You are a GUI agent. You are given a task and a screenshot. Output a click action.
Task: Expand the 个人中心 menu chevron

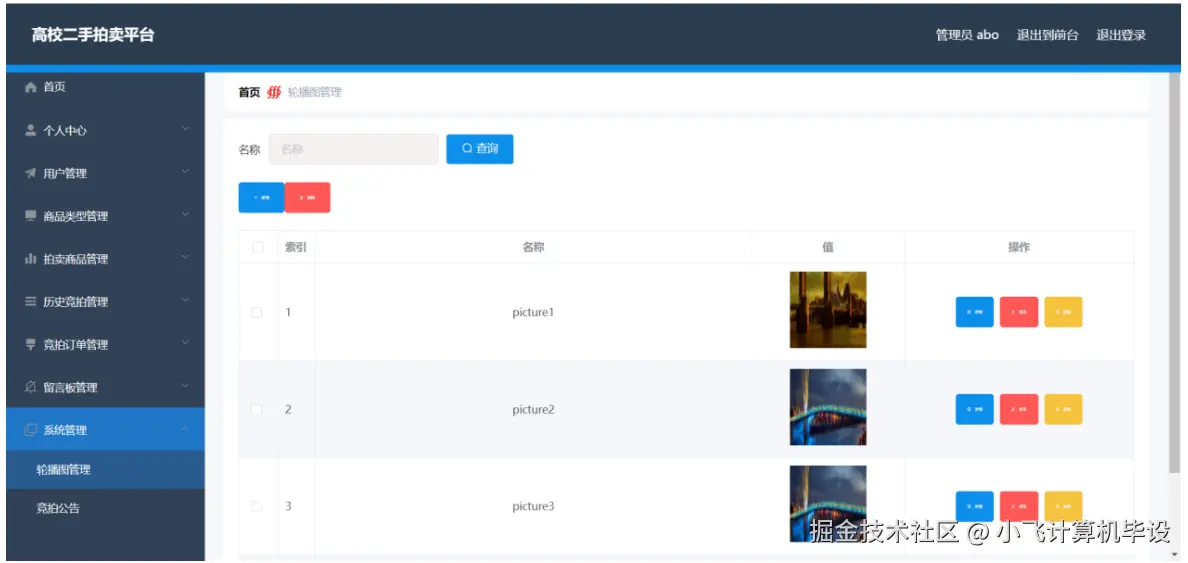186,130
